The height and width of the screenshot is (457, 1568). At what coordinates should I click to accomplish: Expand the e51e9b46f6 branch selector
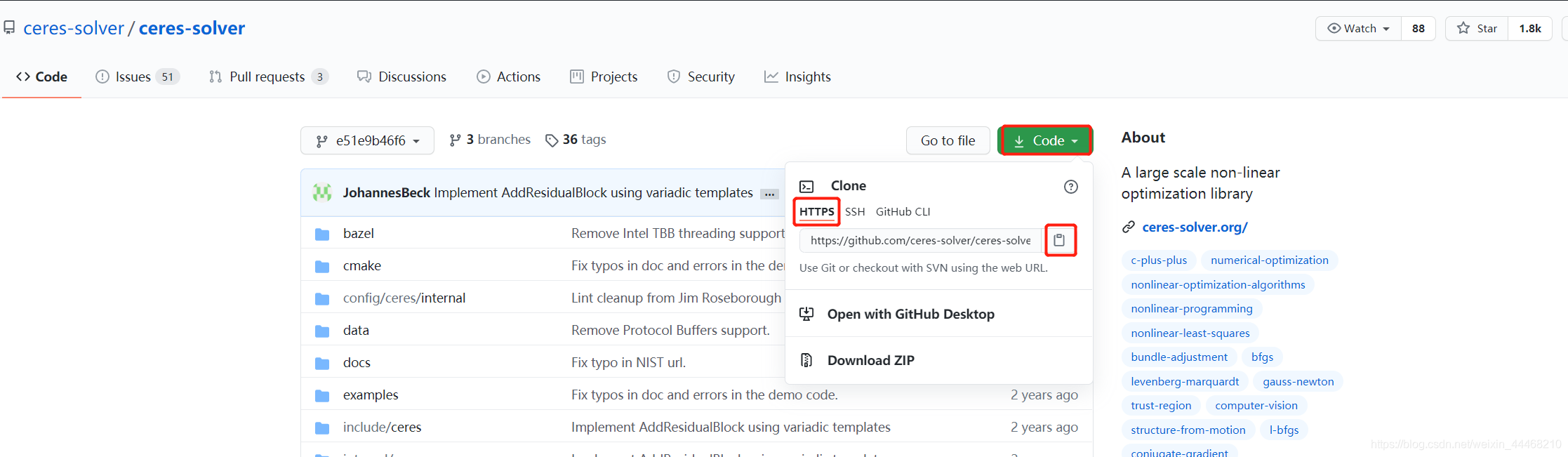click(x=367, y=140)
